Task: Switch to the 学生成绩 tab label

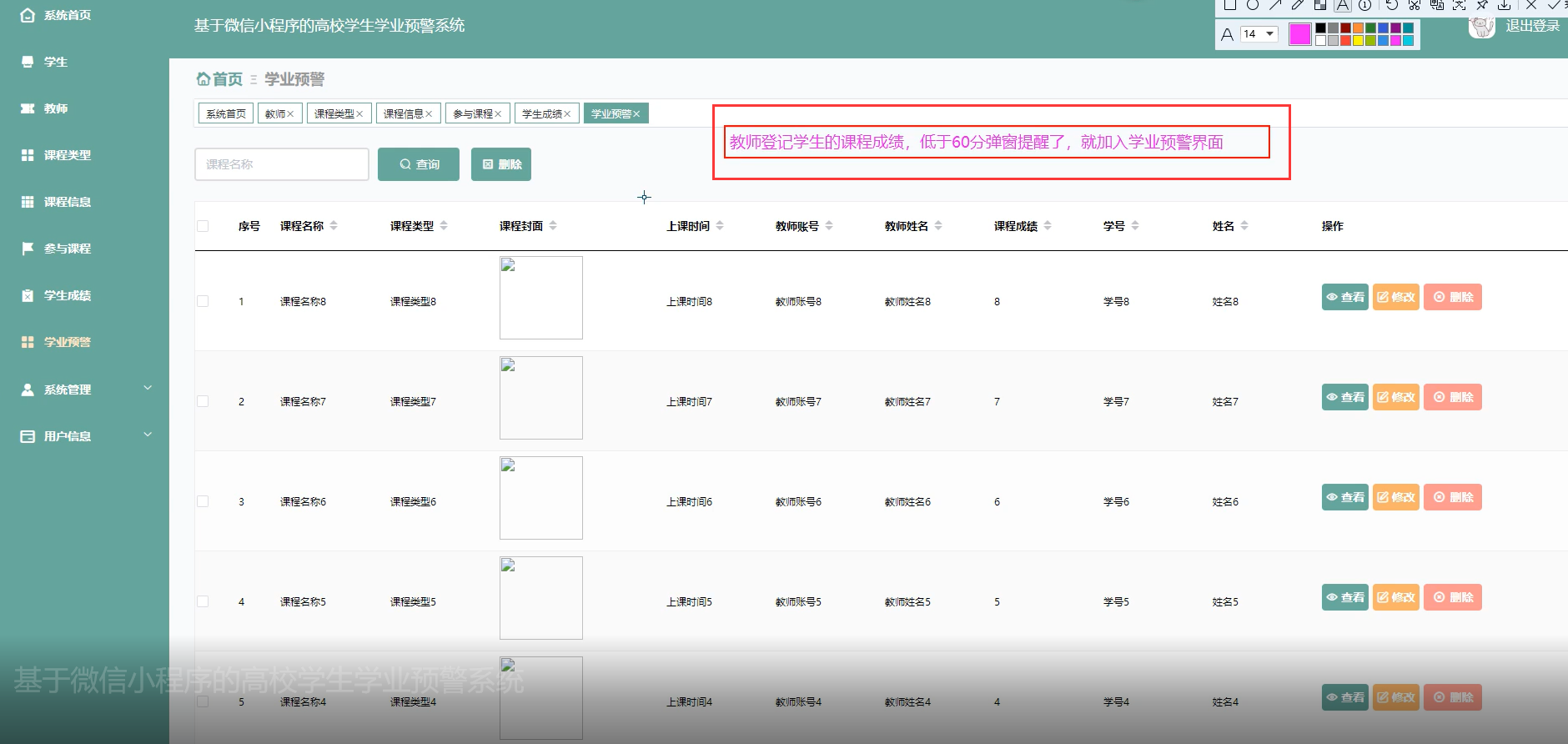Action: coord(542,114)
